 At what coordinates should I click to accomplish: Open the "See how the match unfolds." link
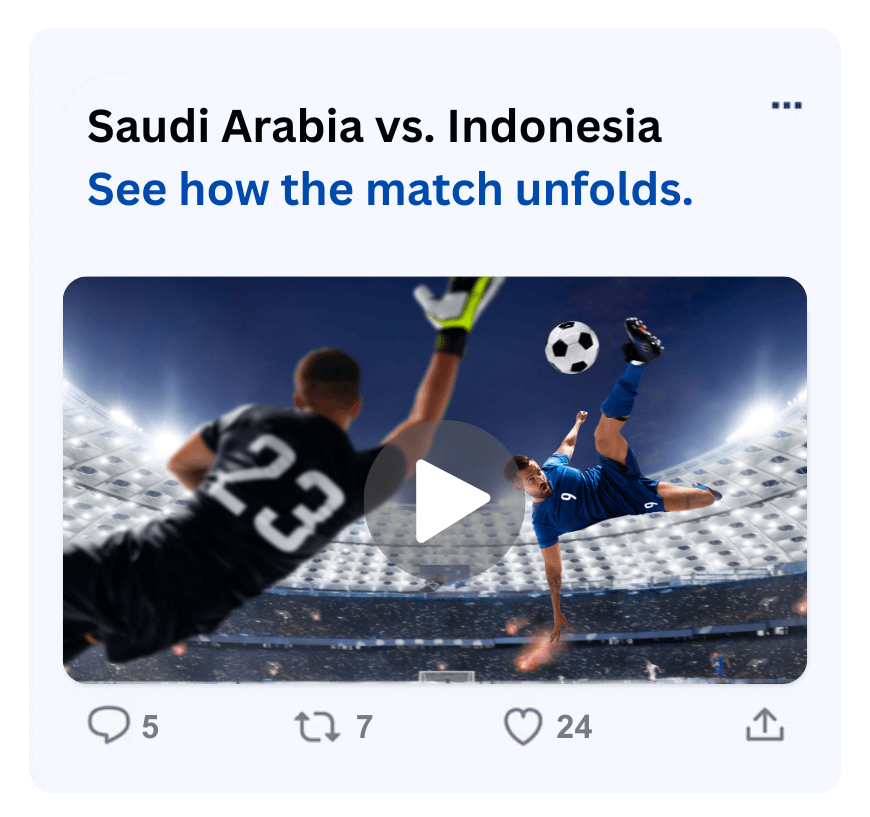pyautogui.click(x=390, y=189)
